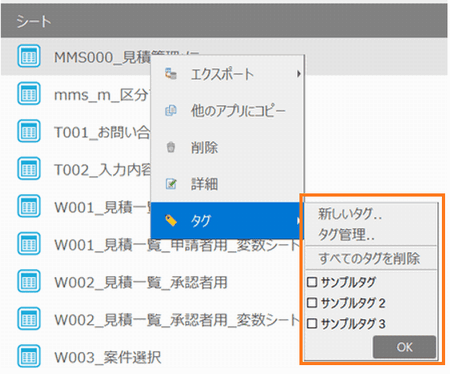Click the sheet icon beside mms_m_区分
The width and height of the screenshot is (450, 374).
click(29, 94)
